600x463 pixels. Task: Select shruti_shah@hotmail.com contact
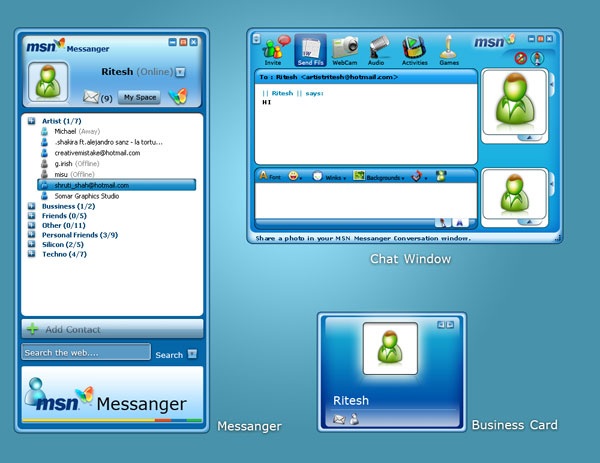pyautogui.click(x=117, y=185)
